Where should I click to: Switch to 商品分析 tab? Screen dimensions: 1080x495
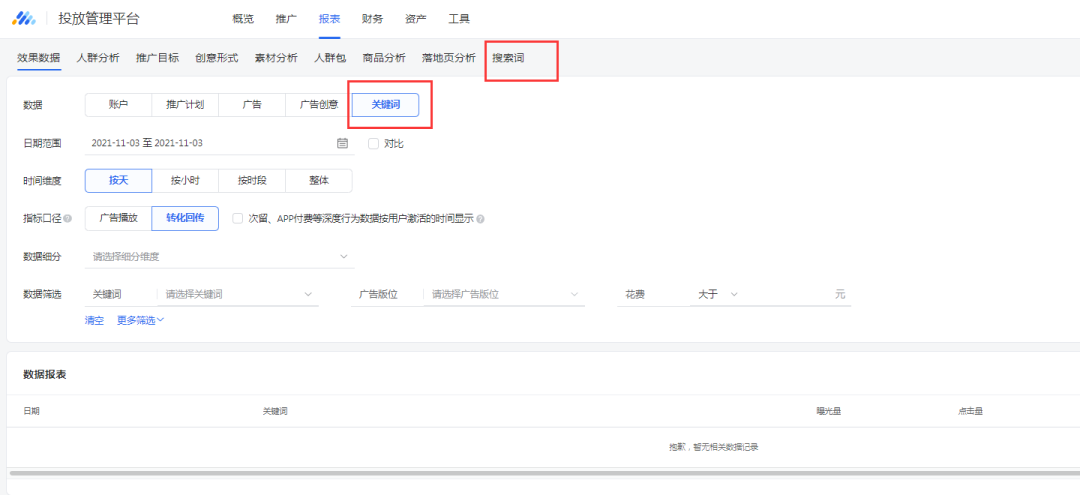click(x=384, y=58)
